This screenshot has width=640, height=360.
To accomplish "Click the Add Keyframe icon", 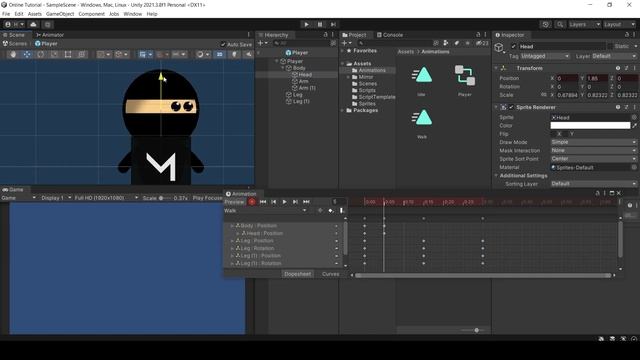I will point(331,211).
